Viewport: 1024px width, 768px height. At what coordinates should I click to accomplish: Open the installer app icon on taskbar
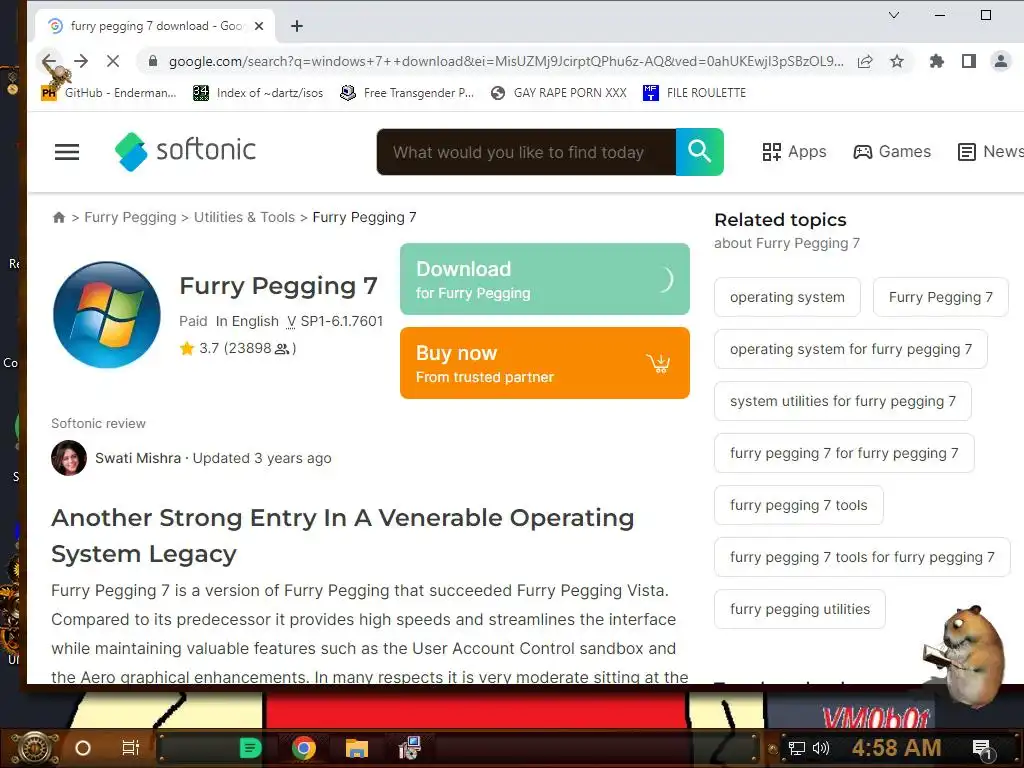pyautogui.click(x=410, y=748)
